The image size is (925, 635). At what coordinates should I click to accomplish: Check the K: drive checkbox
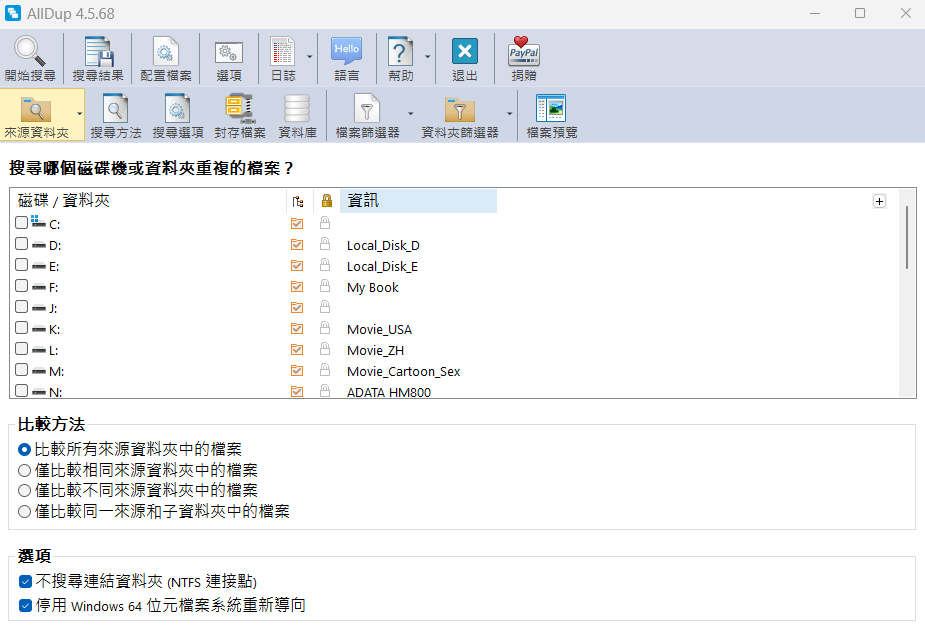pos(21,328)
